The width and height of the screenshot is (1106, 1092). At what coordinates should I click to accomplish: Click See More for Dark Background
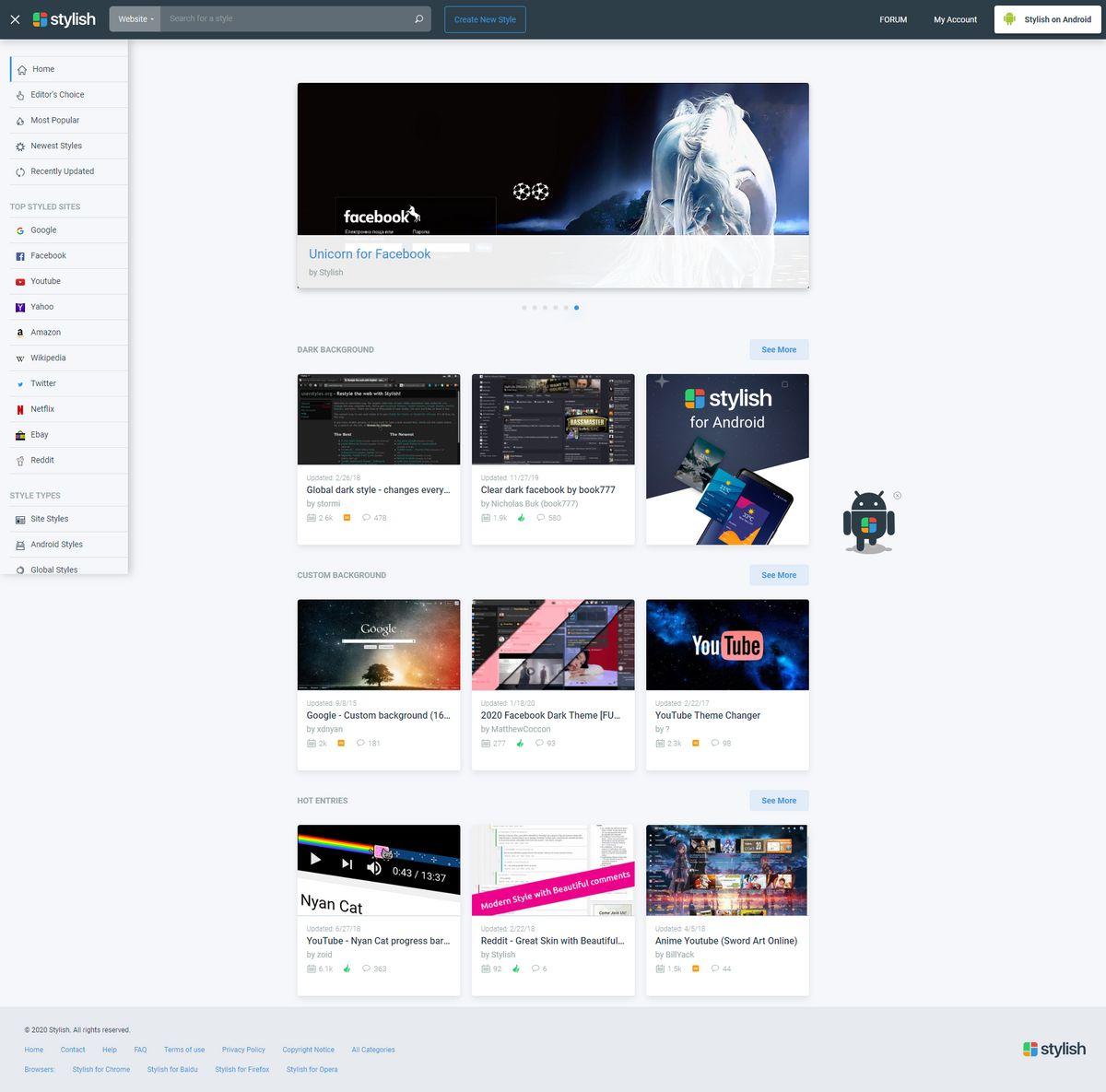pyautogui.click(x=779, y=350)
